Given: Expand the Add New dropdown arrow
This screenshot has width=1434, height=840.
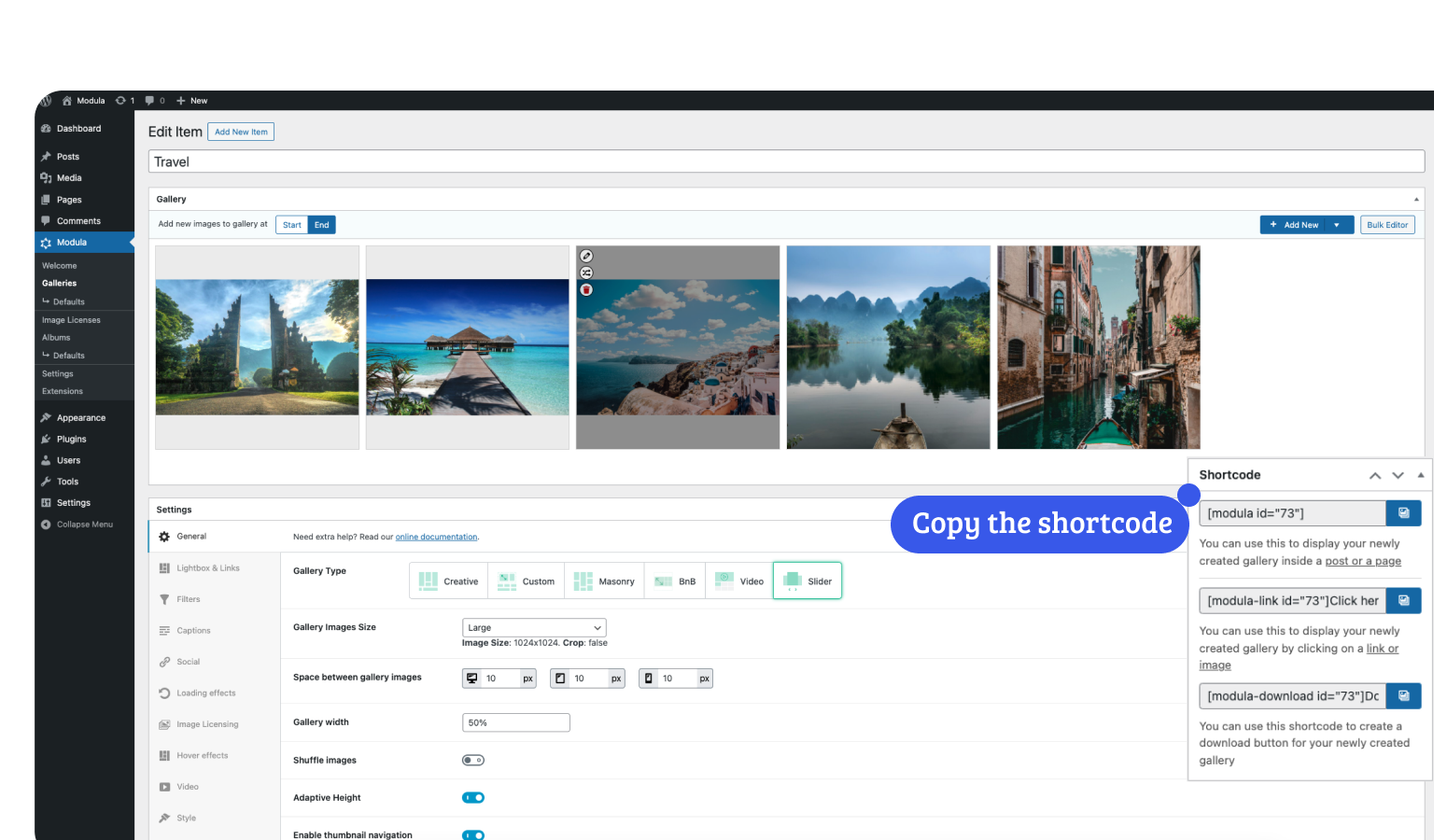Looking at the screenshot, I should point(1337,225).
